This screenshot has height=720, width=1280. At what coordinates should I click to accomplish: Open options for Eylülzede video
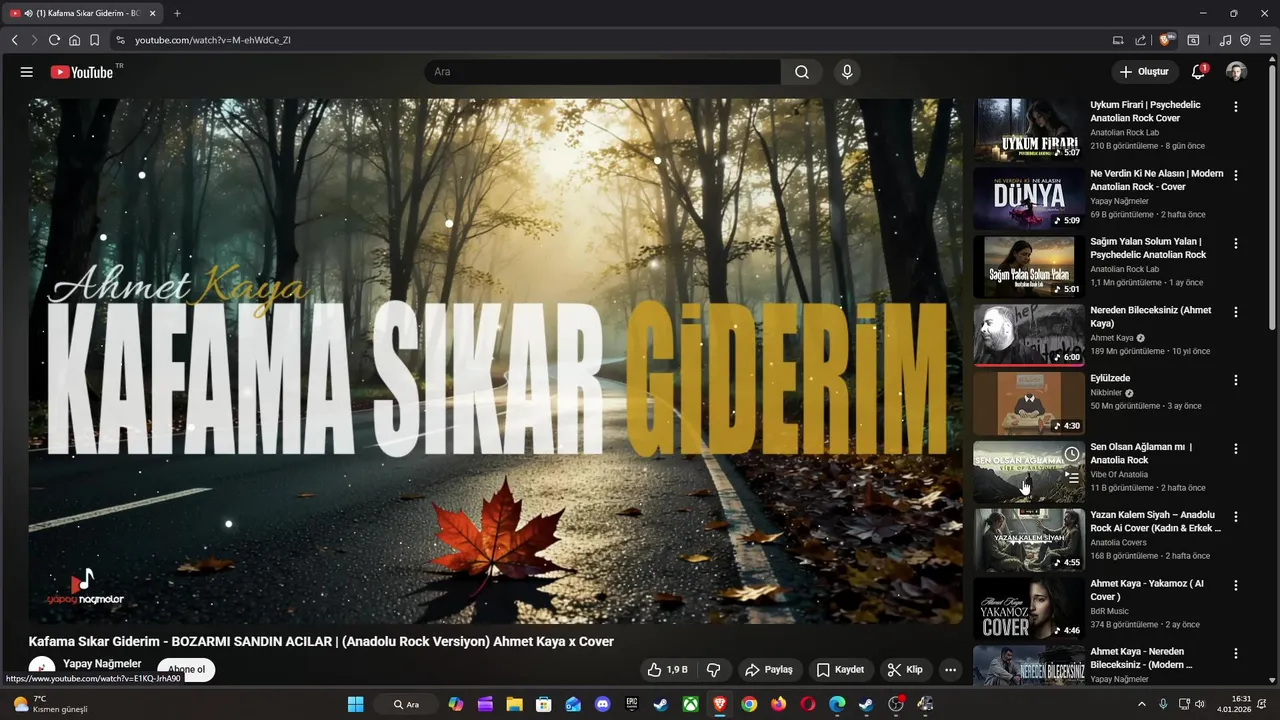coord(1235,380)
